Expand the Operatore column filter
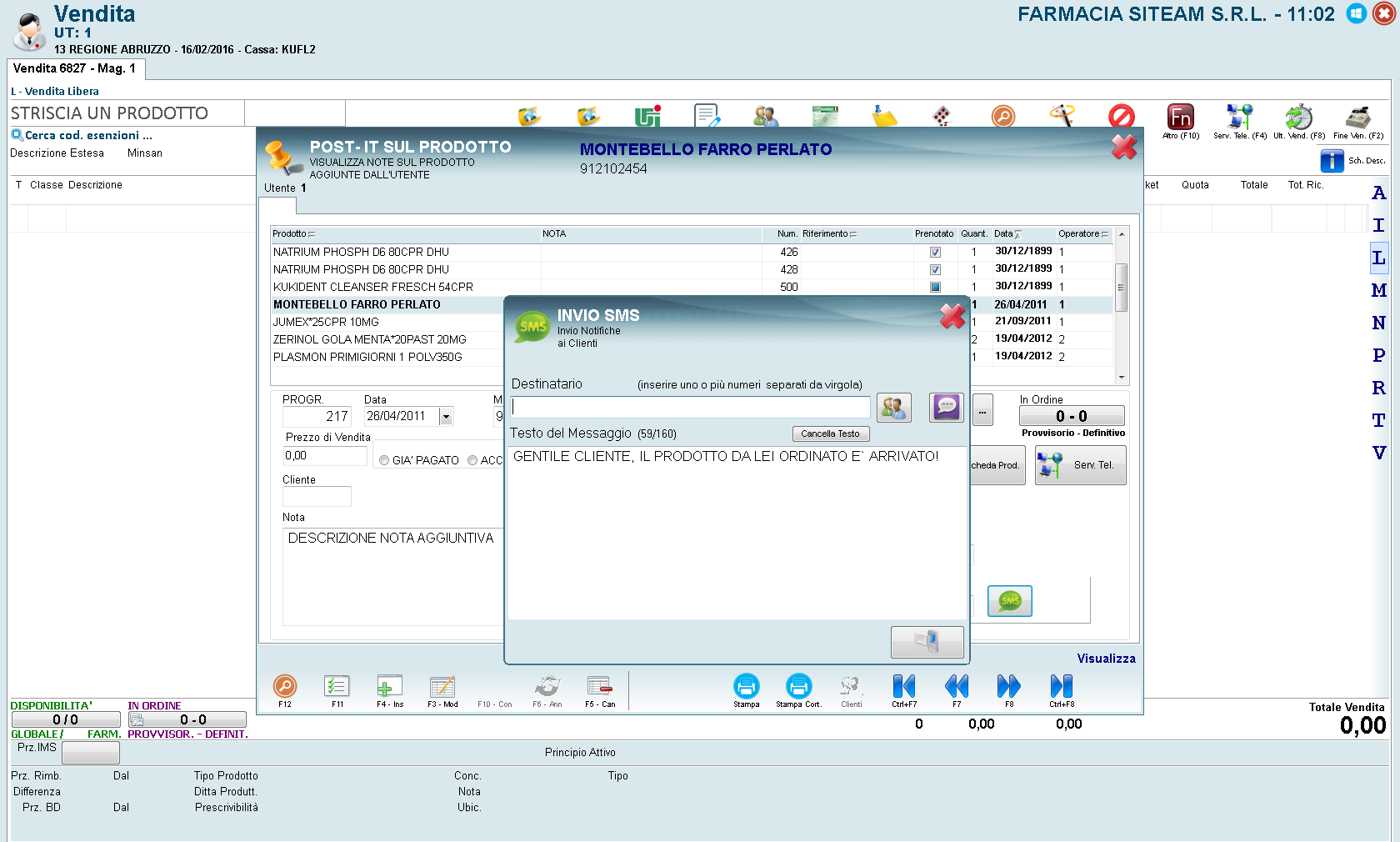 click(1105, 234)
